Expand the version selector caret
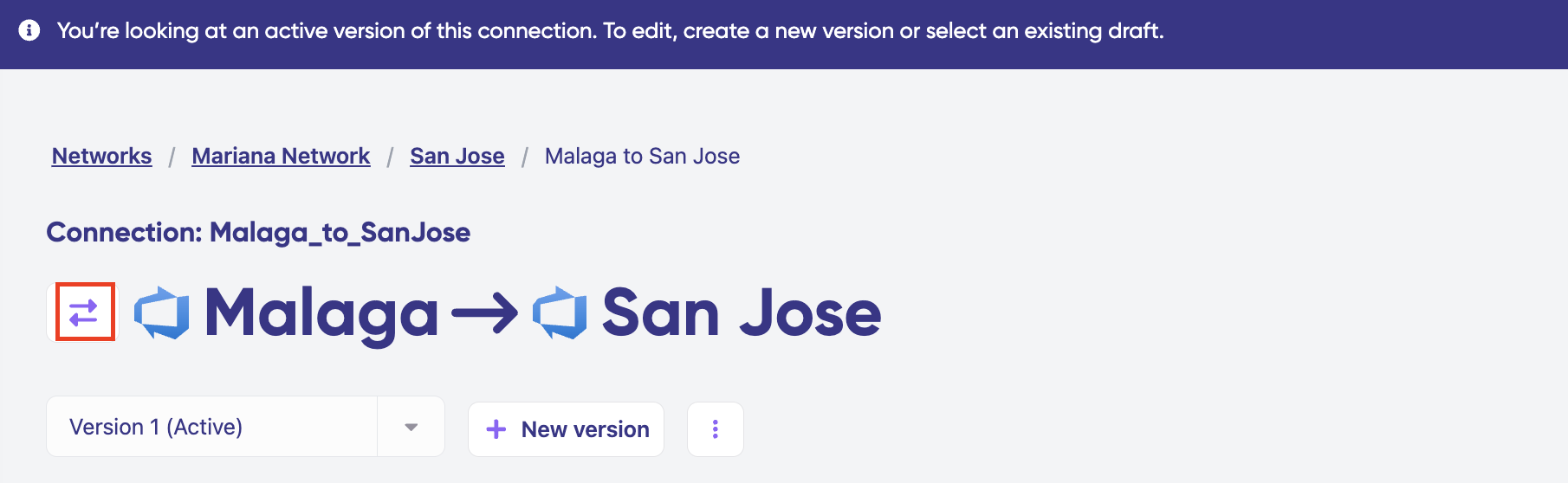 pyautogui.click(x=411, y=427)
